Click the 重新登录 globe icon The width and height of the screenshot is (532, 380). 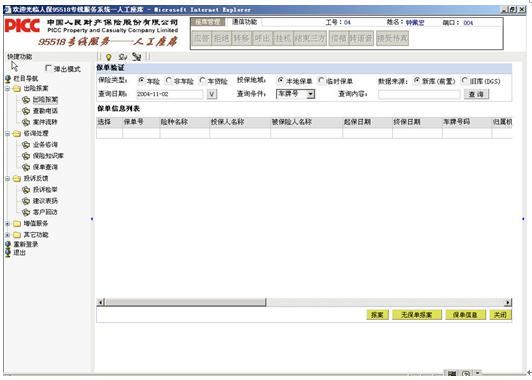pos(8,244)
